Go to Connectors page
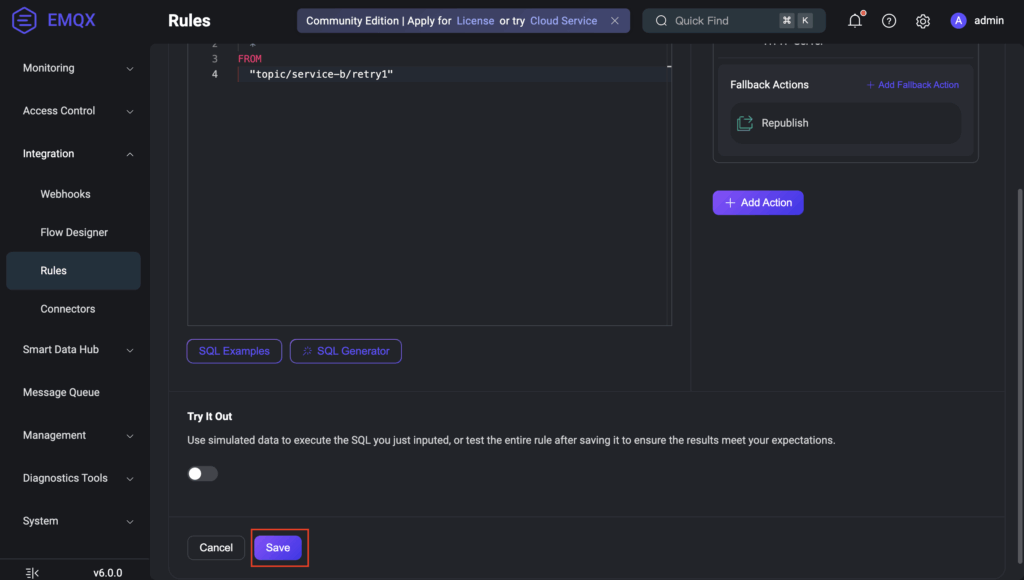This screenshot has width=1024, height=580. (68, 309)
